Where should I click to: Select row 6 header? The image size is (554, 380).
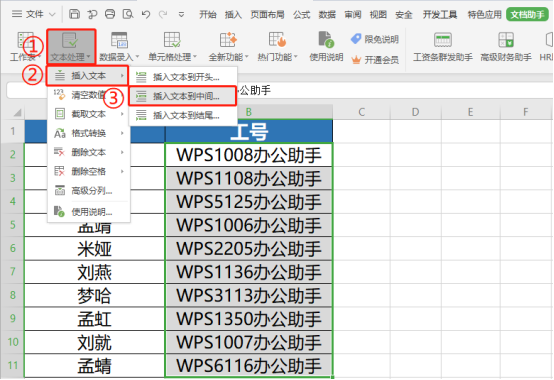coord(12,248)
